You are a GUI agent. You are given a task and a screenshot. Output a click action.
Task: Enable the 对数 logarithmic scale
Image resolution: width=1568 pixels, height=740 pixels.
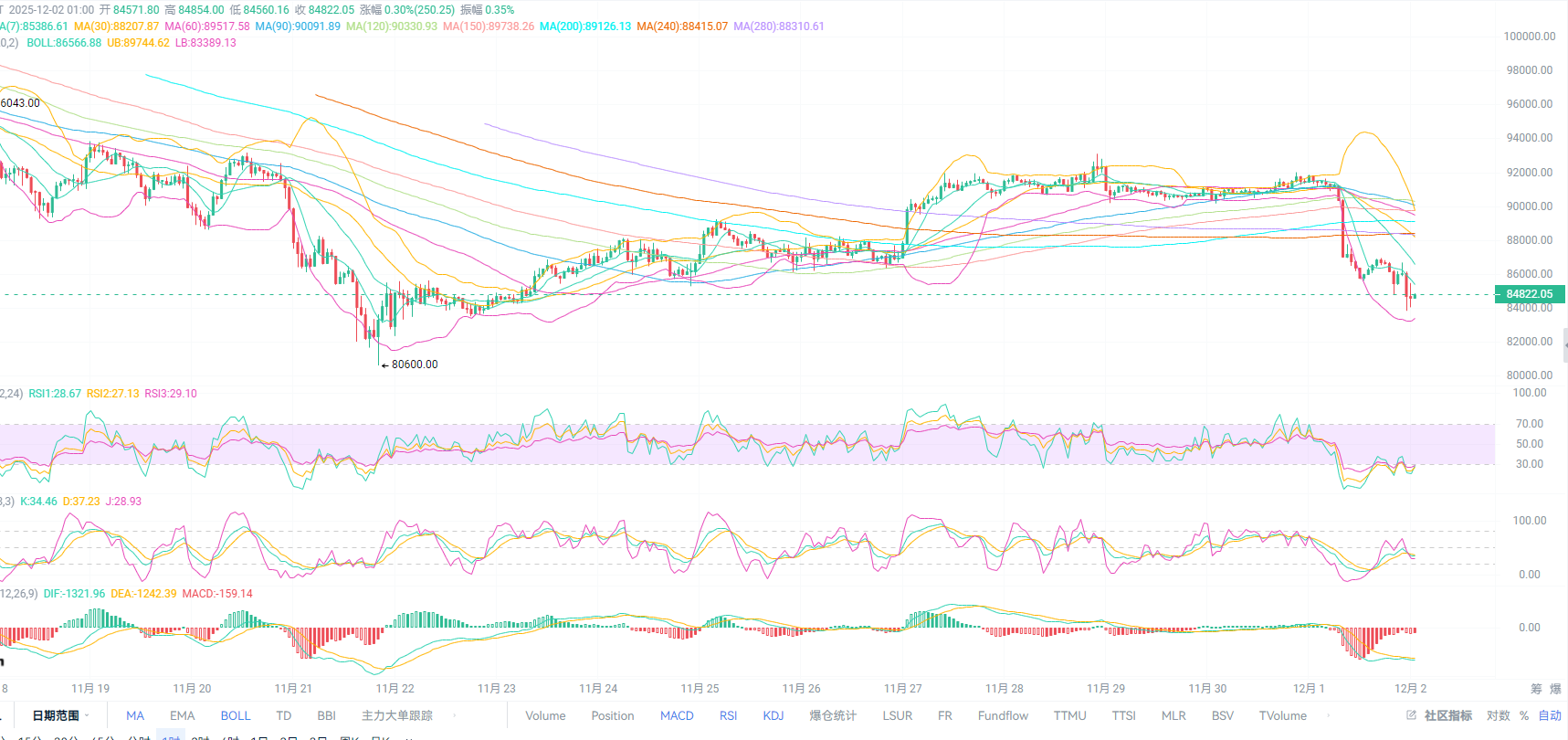[x=1499, y=715]
